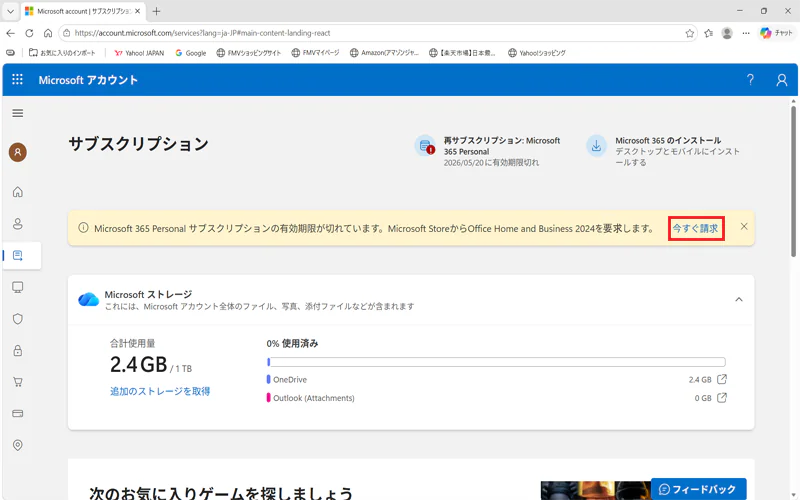Go to browser home page icon
800x500 pixels.
point(48,33)
